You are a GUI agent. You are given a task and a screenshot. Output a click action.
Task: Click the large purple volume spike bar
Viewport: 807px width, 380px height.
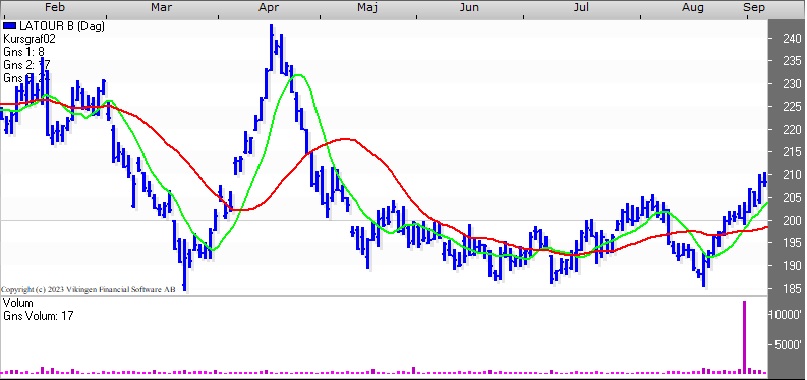click(x=744, y=337)
